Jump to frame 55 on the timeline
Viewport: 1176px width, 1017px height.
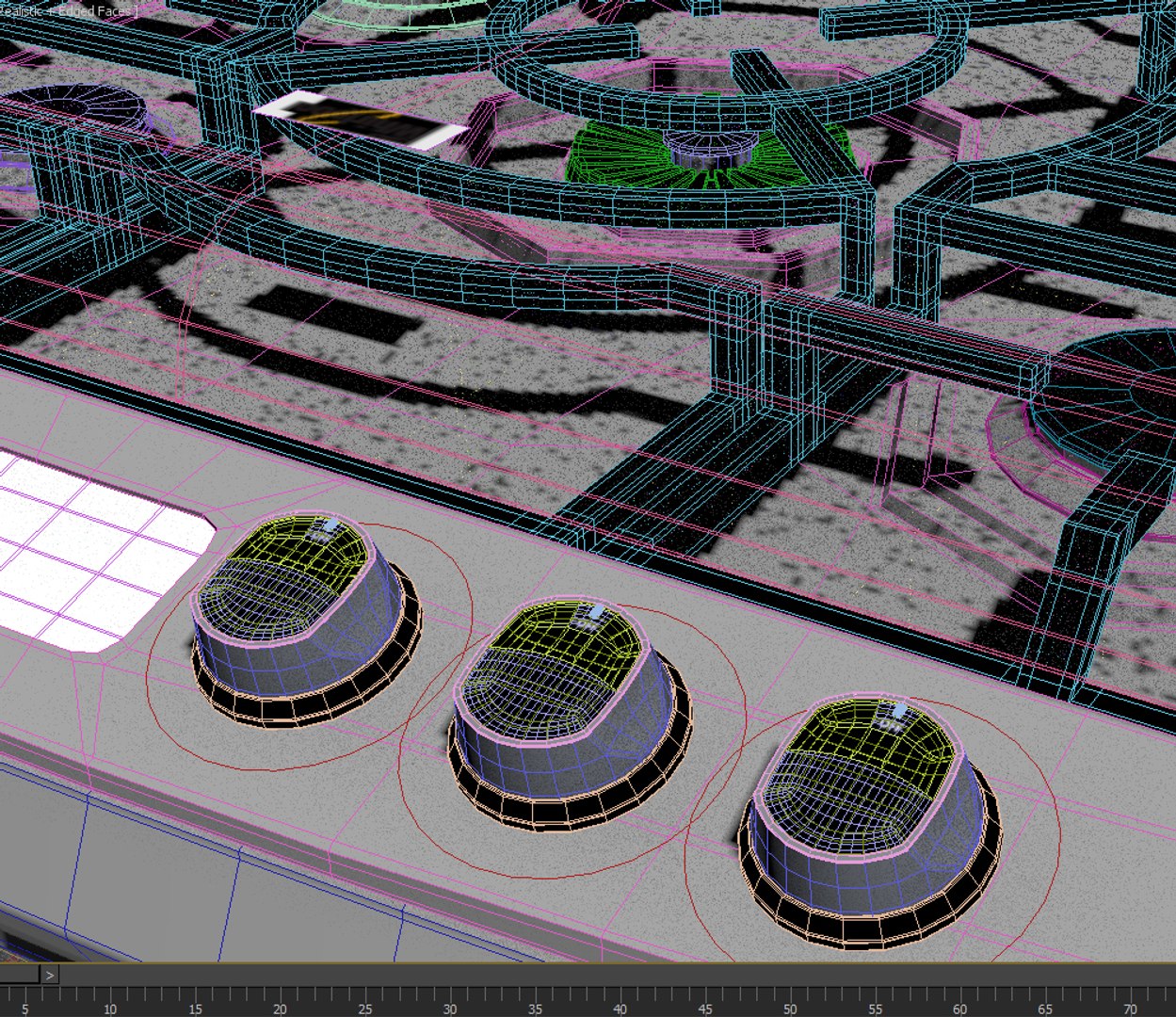click(x=875, y=1009)
